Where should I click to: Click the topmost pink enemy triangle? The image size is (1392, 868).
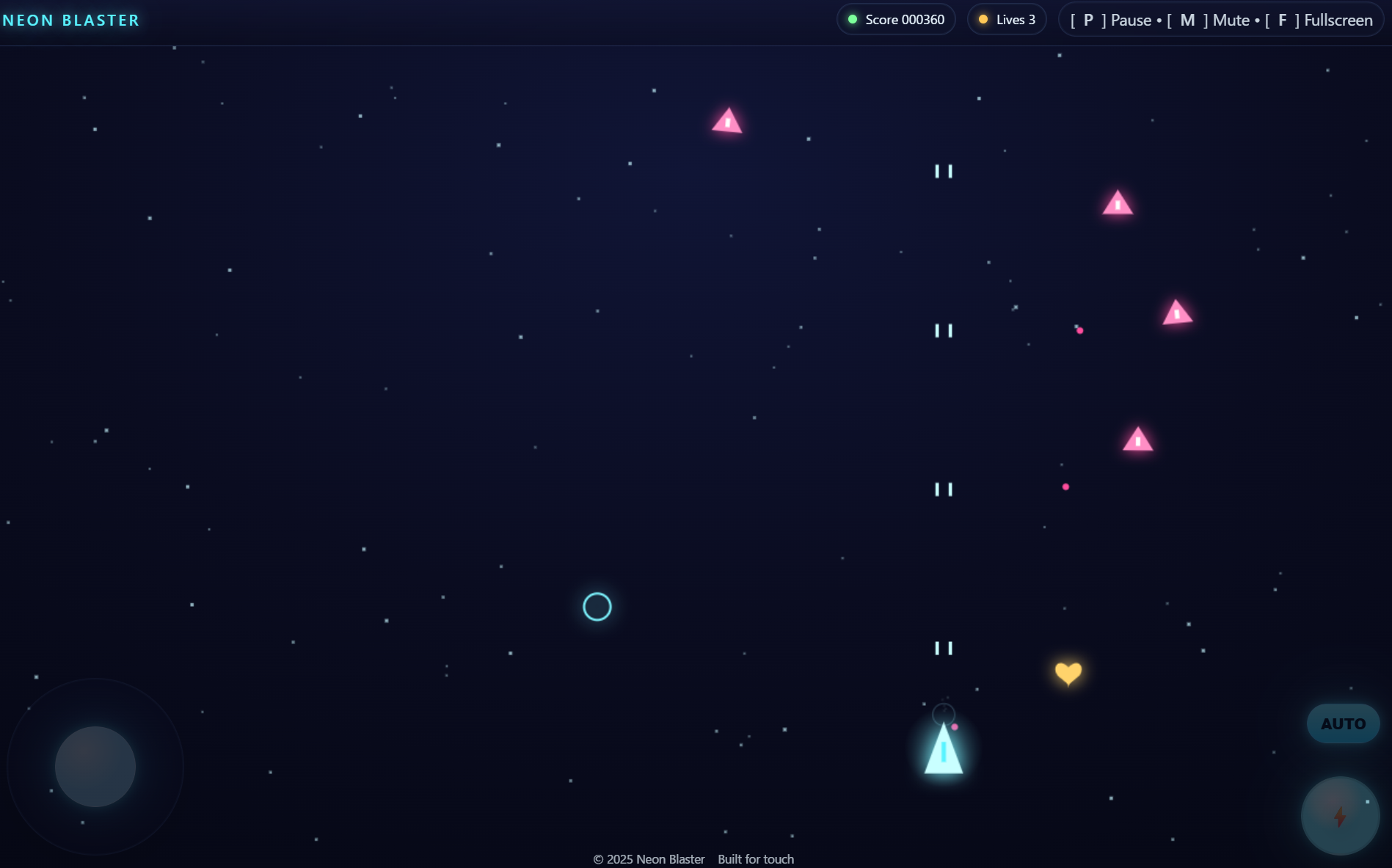pyautogui.click(x=727, y=122)
